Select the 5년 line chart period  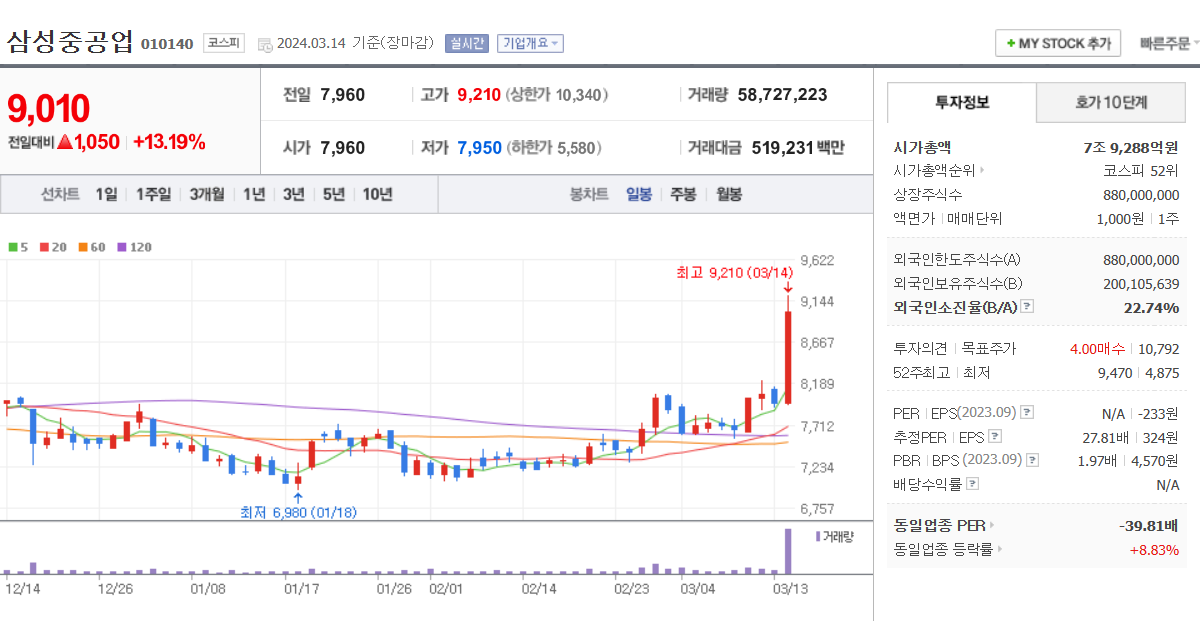pyautogui.click(x=334, y=194)
